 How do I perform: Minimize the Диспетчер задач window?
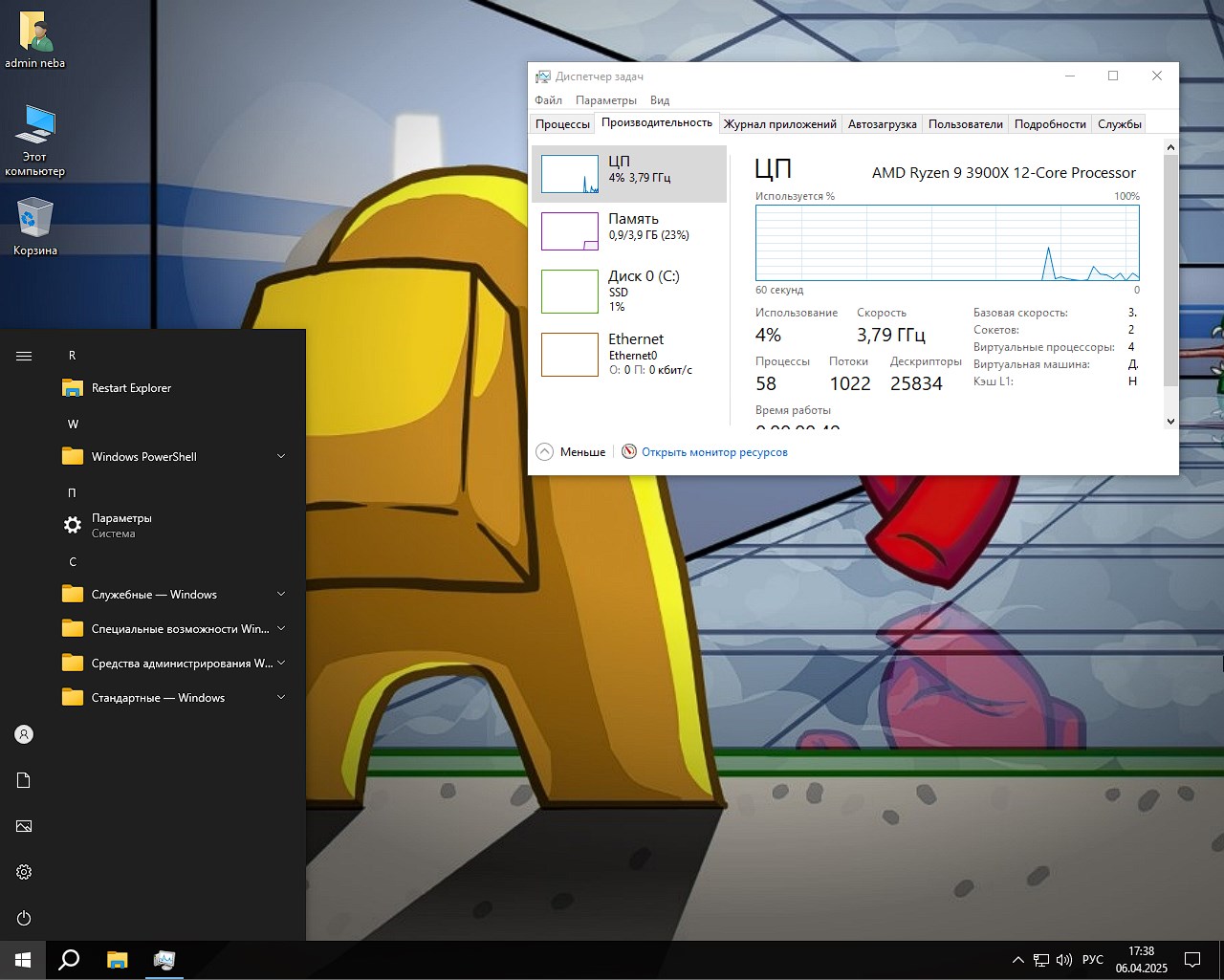1070,76
